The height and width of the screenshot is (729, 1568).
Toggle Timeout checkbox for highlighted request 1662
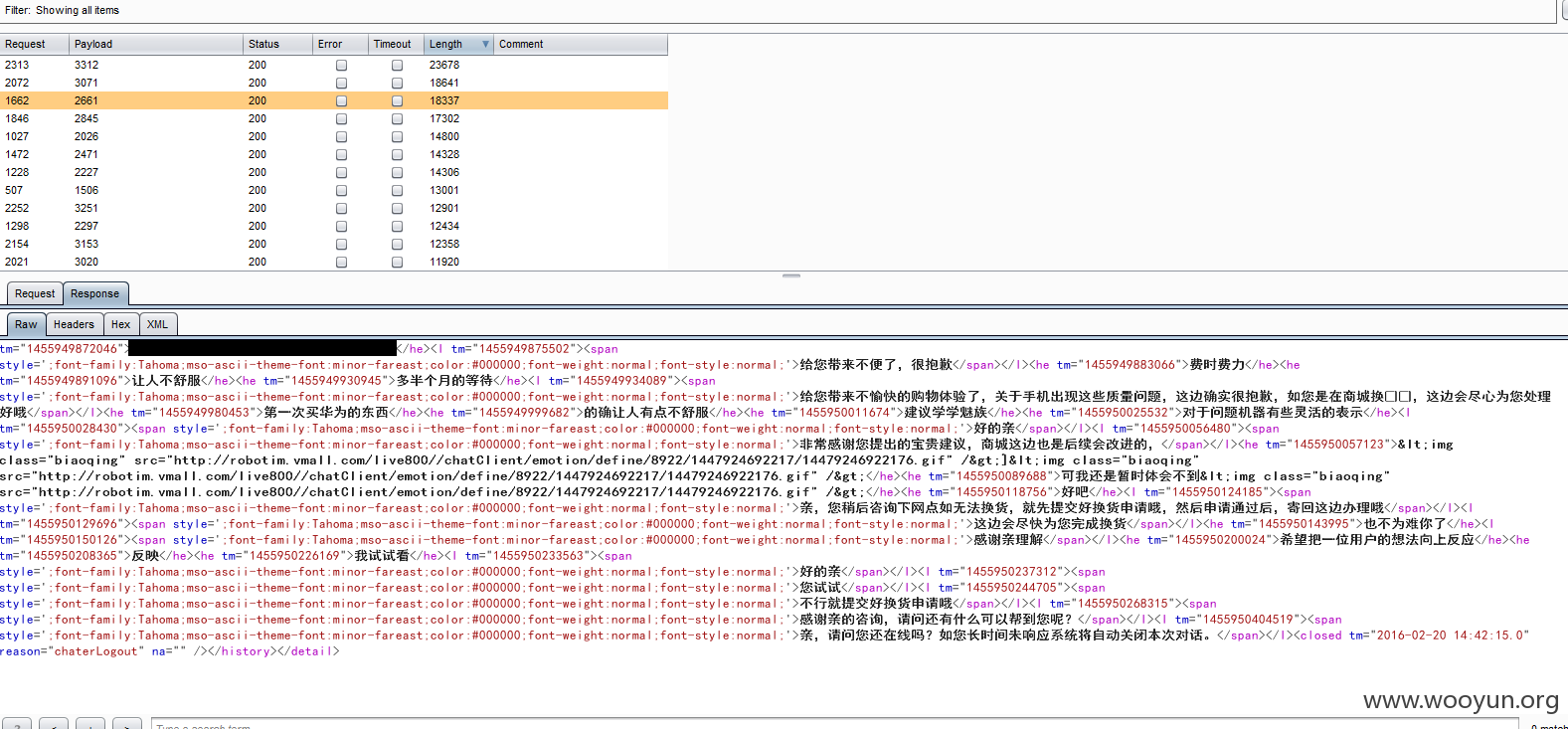pos(397,100)
